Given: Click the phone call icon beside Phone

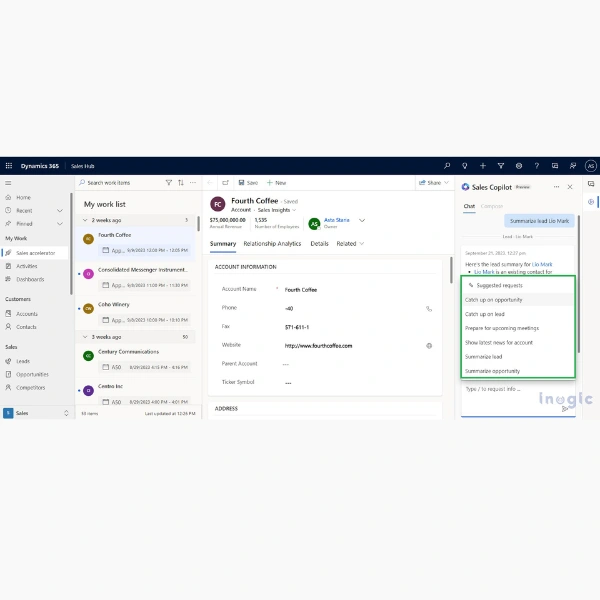Looking at the screenshot, I should (x=429, y=309).
